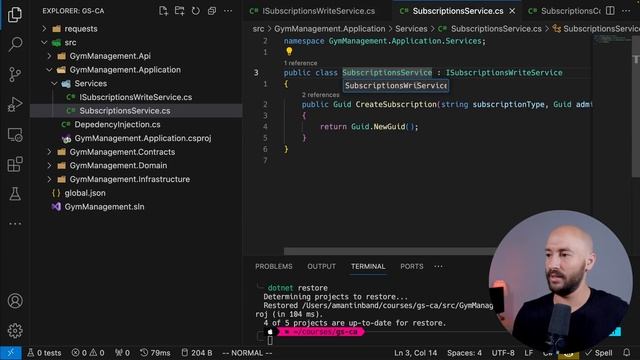Click the lightbulb code action icon
The width and height of the screenshot is (640, 360).
(289, 51)
